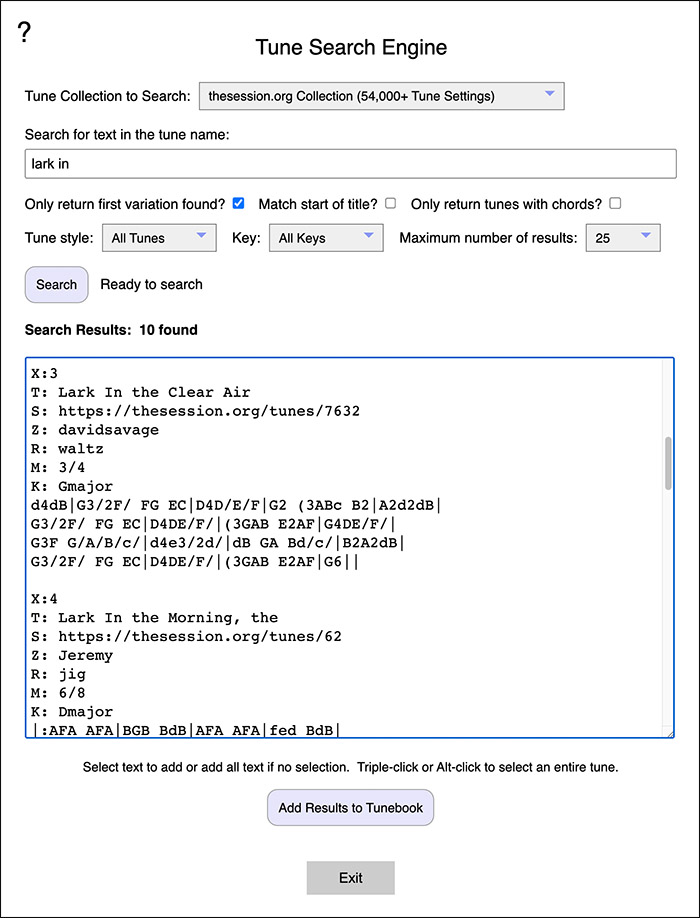Click the search results scrollbar thumb
700x918 pixels.
tap(668, 463)
